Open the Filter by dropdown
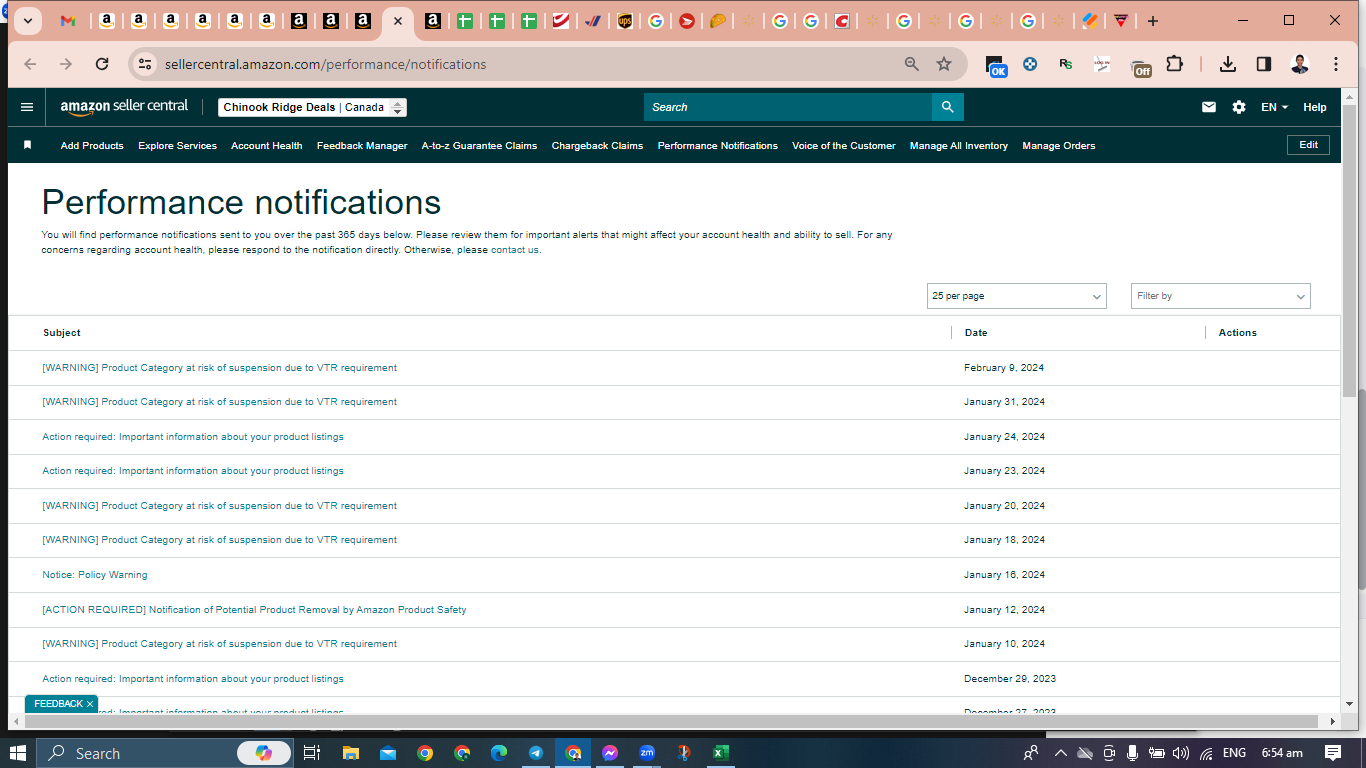The height and width of the screenshot is (768, 1366). (1221, 296)
